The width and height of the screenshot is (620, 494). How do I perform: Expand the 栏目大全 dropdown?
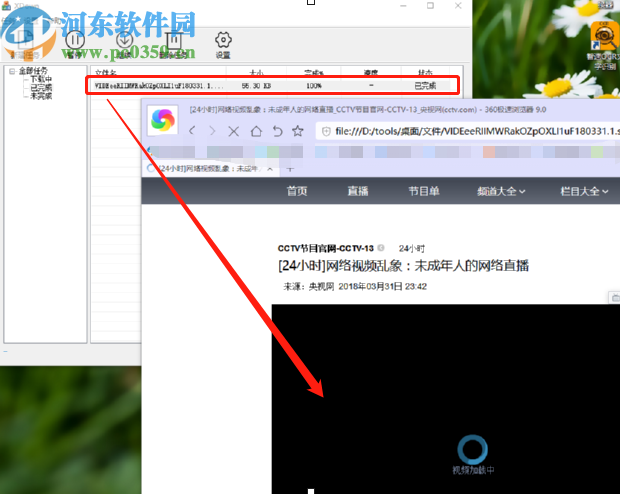tap(584, 191)
